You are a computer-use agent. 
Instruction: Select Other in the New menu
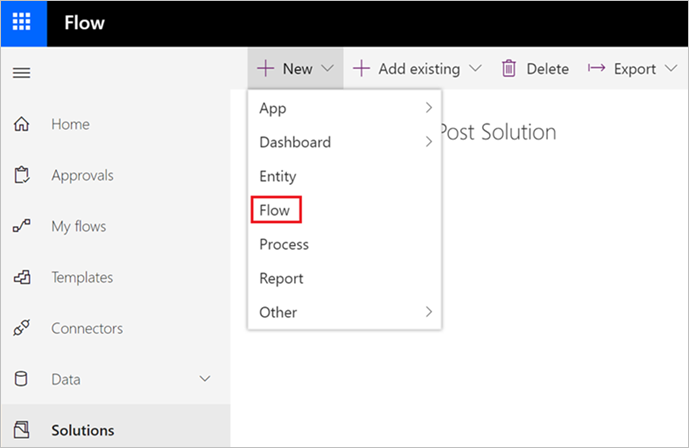pos(344,312)
